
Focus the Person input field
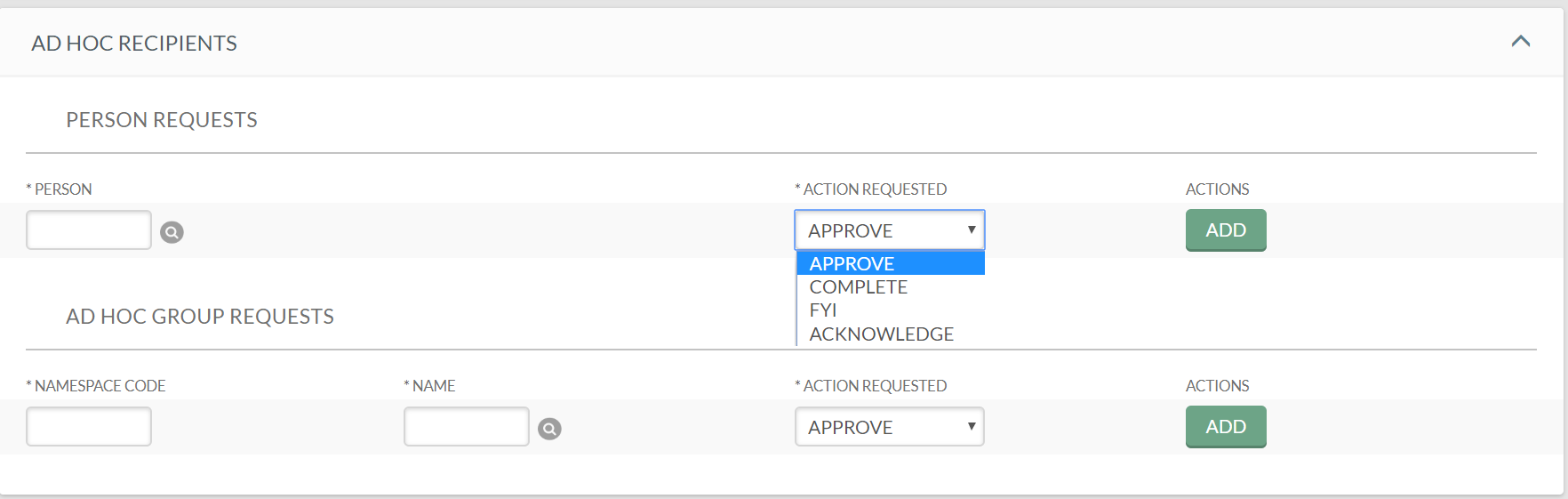pyautogui.click(x=89, y=230)
